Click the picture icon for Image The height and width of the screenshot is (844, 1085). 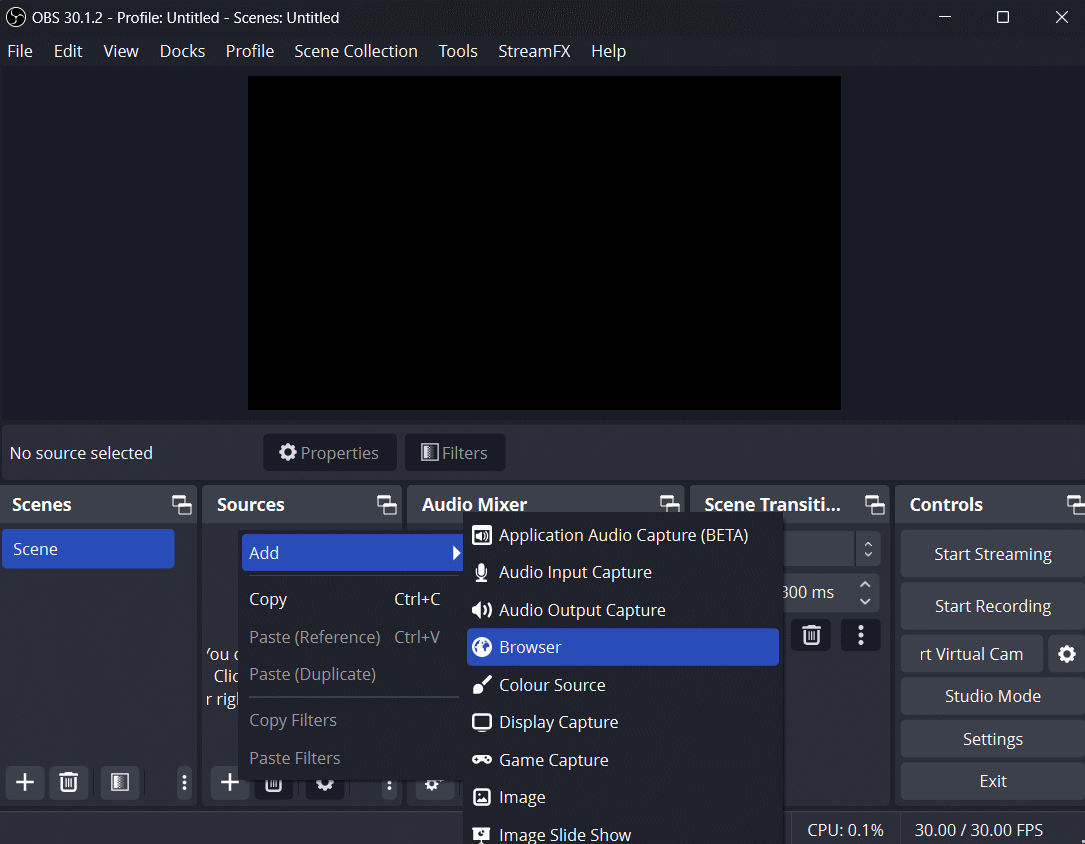click(482, 797)
